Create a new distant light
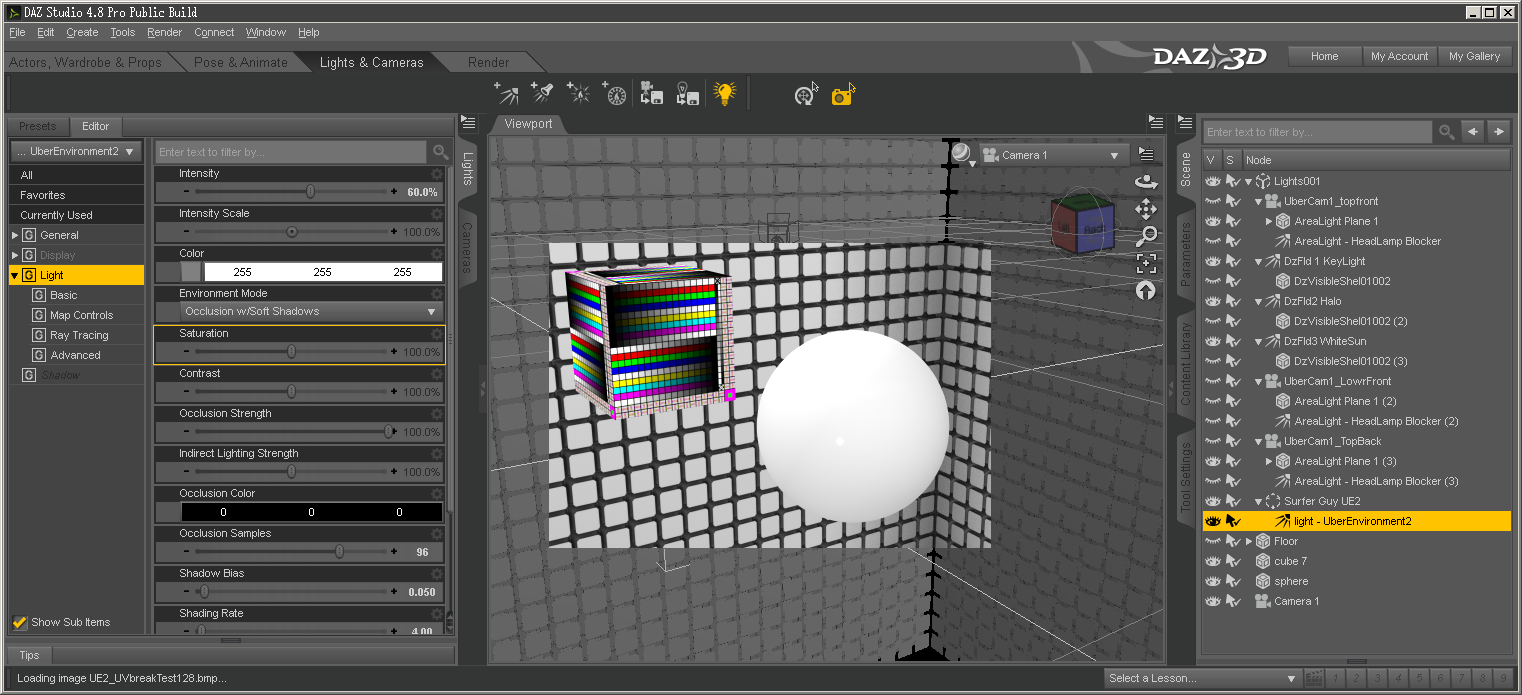This screenshot has height=695, width=1522. point(507,94)
